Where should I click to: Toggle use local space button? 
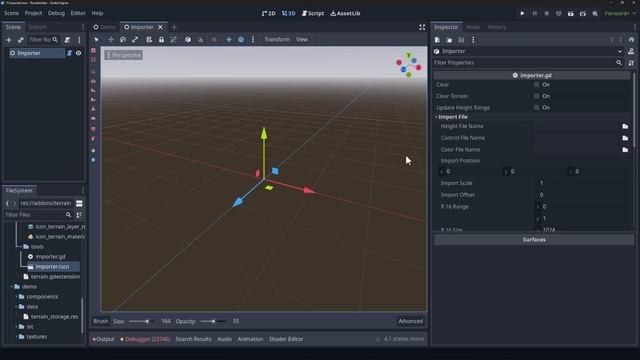click(188, 40)
